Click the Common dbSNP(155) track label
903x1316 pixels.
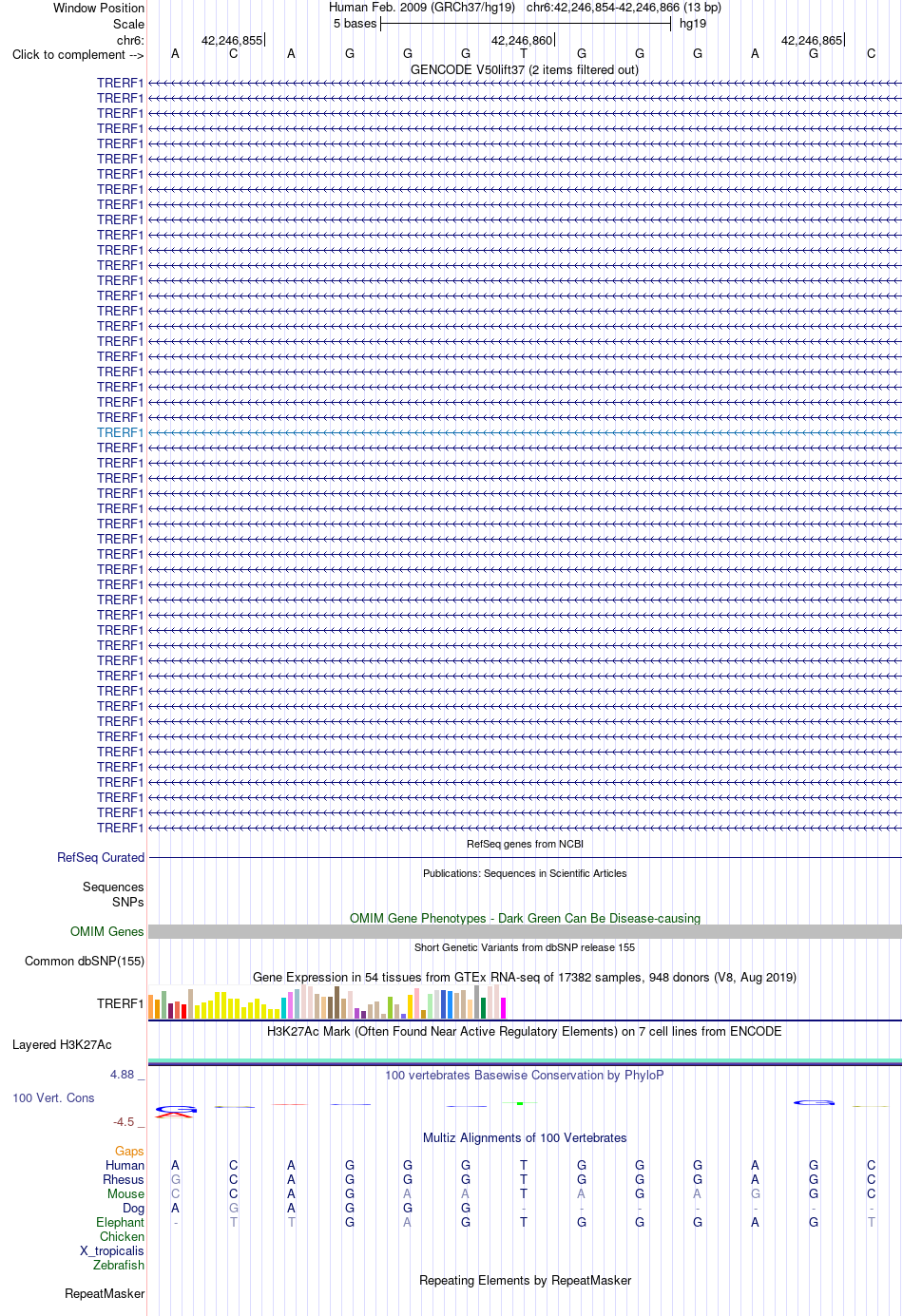tap(85, 961)
